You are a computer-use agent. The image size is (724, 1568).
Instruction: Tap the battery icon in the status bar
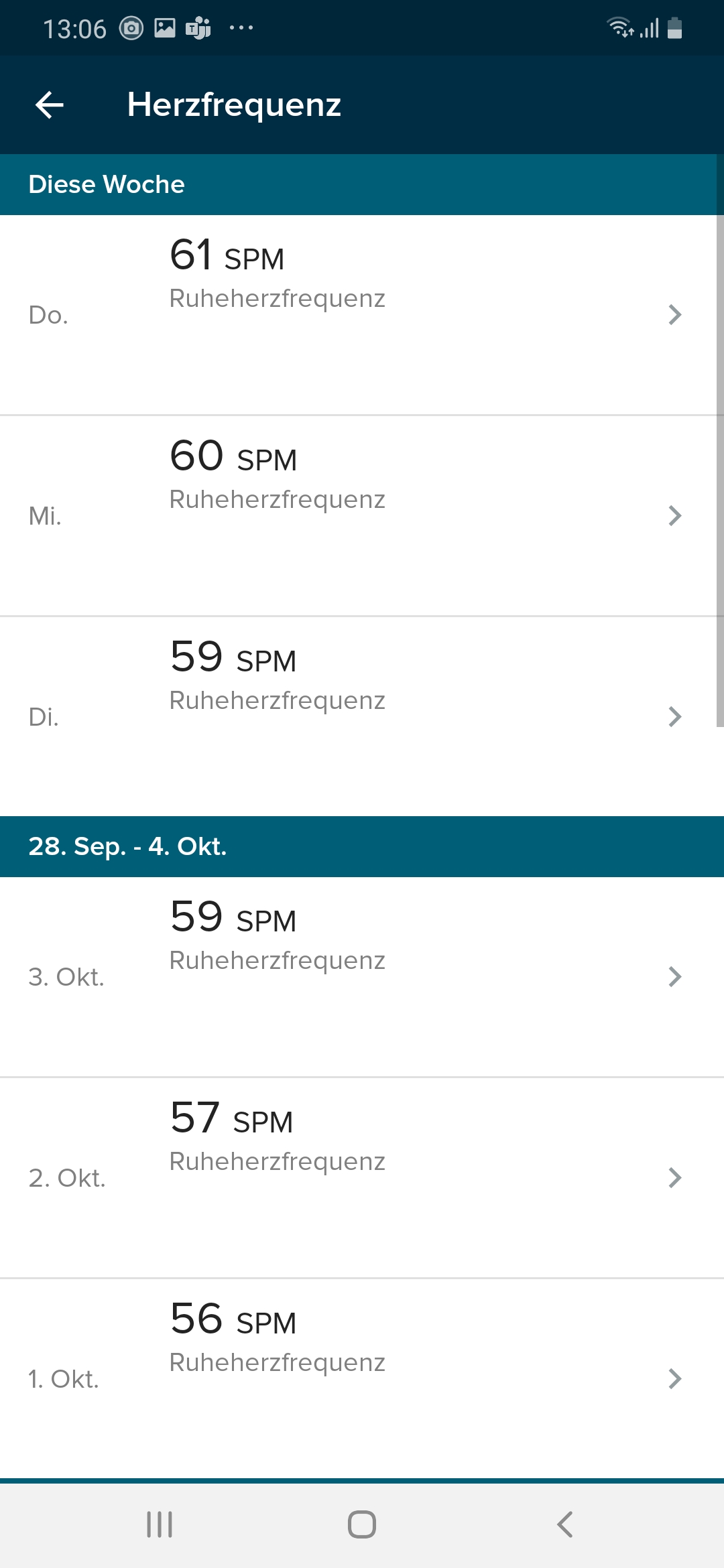[x=675, y=28]
